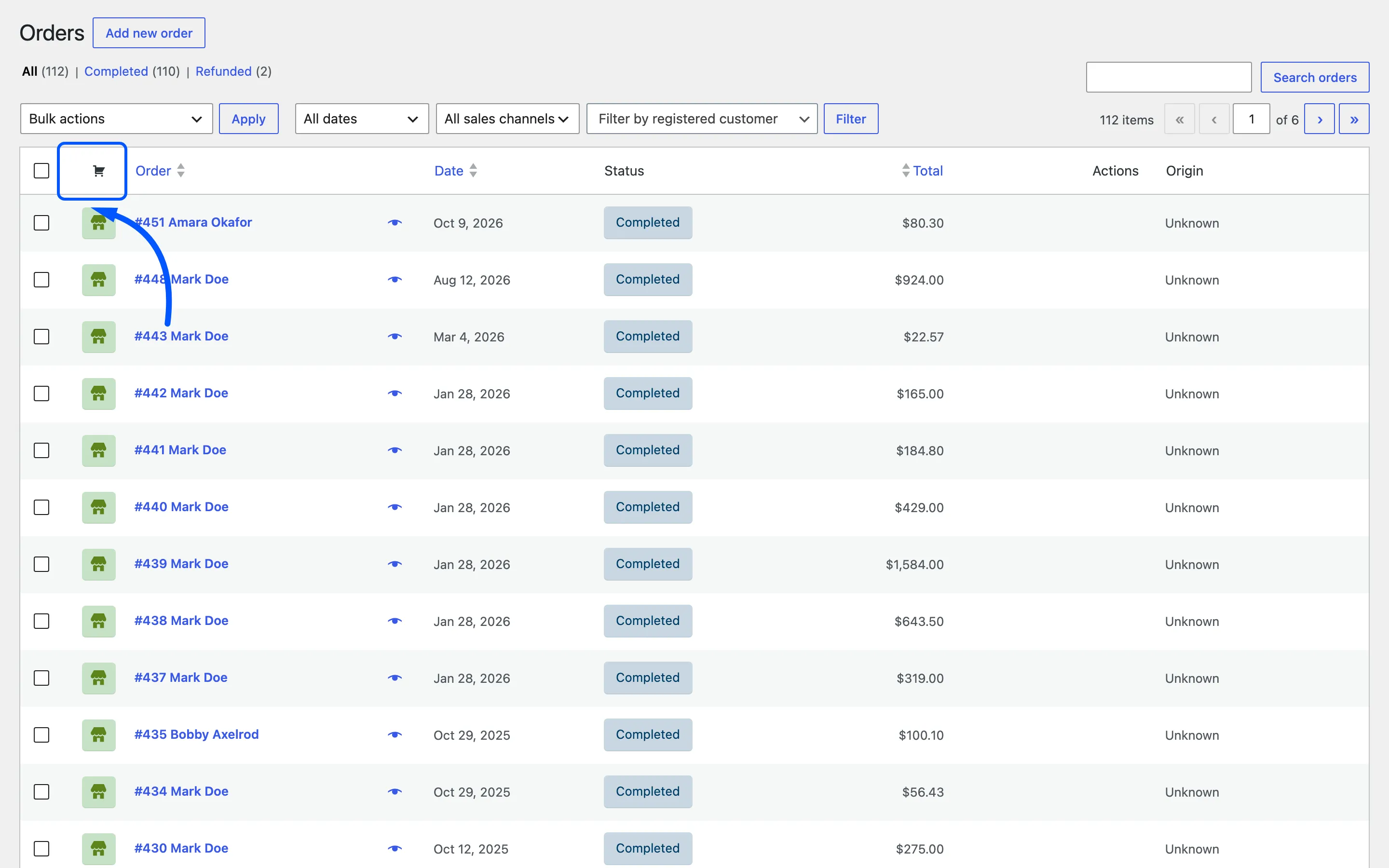Sort orders by Date column
1389x868 pixels.
[x=456, y=171]
